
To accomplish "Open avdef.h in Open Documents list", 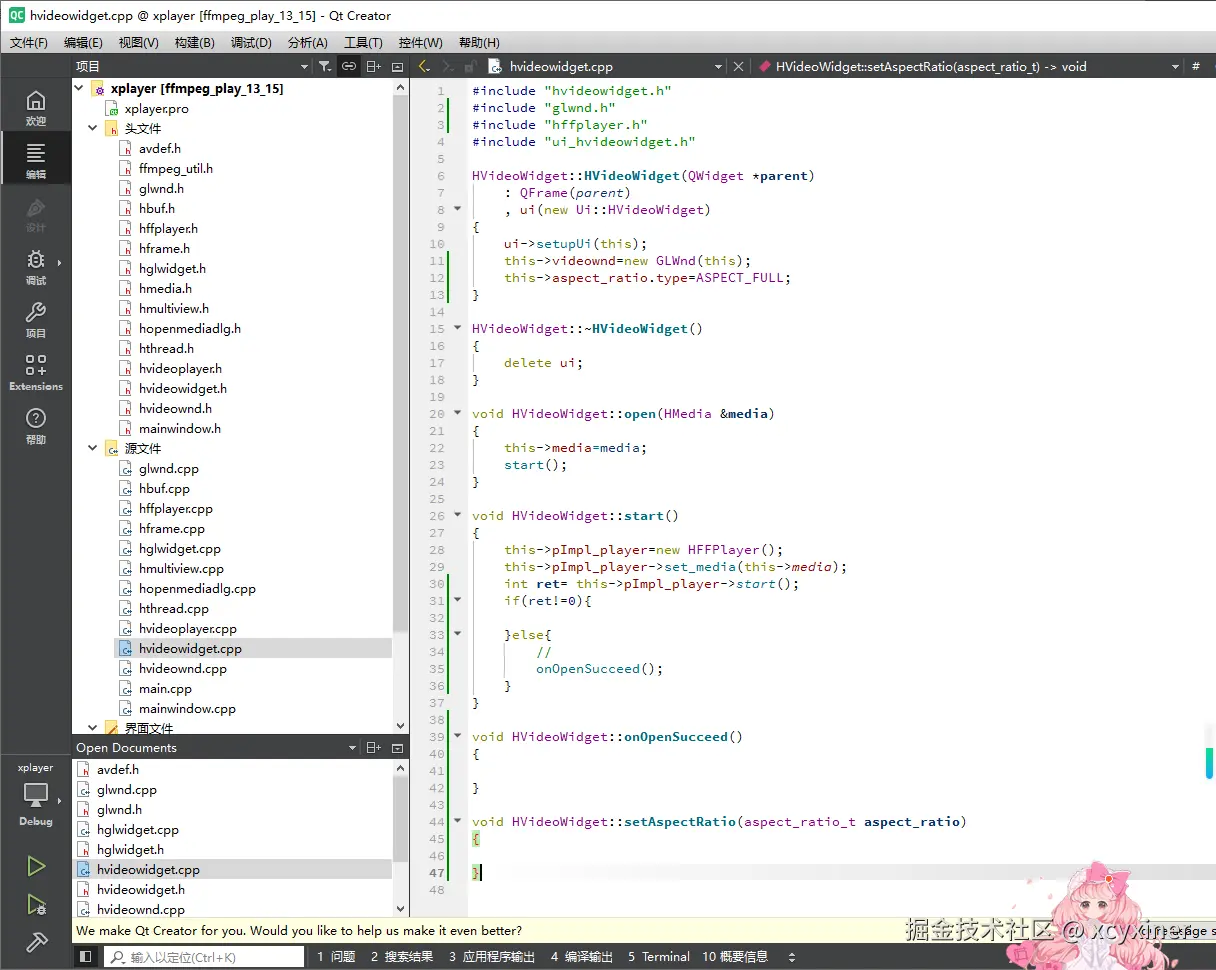I will [118, 770].
